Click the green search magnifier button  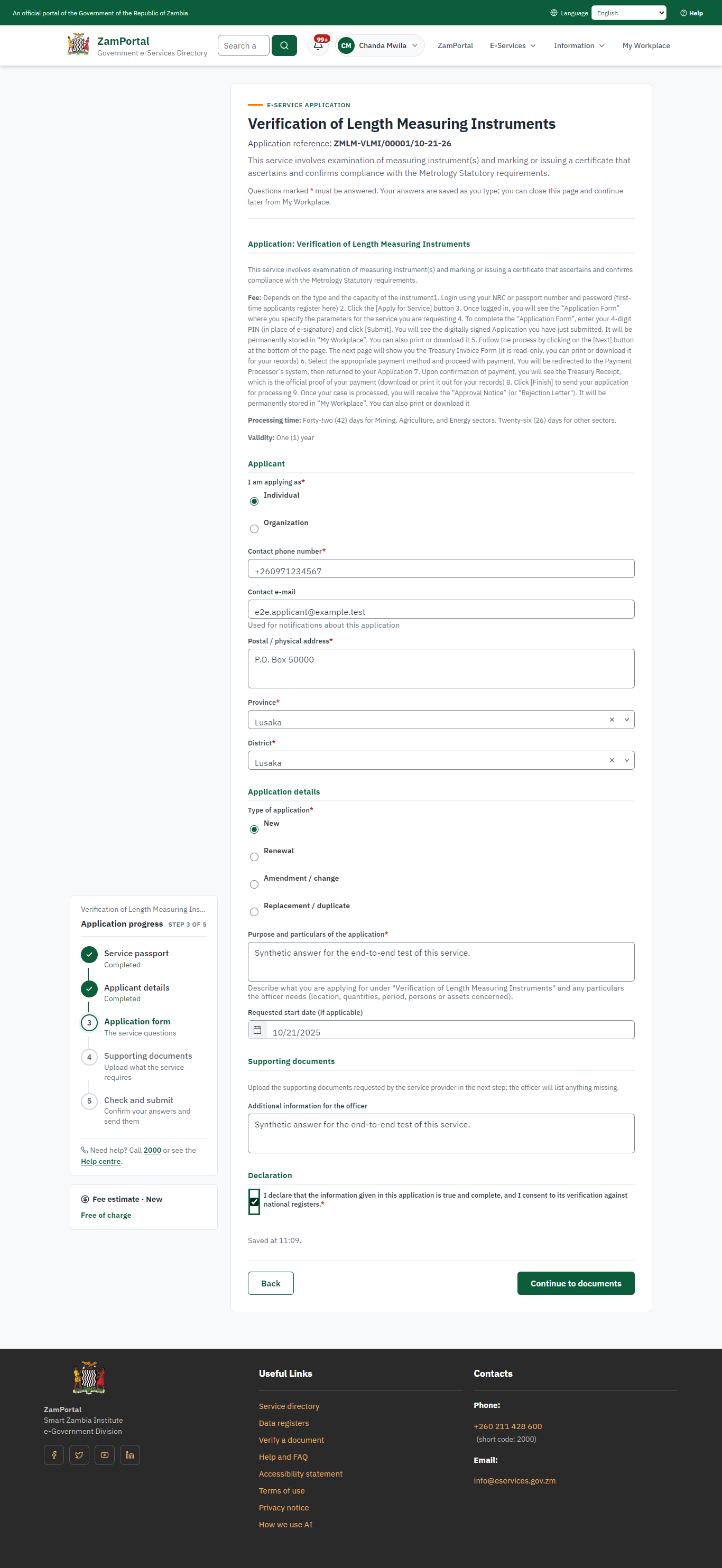(x=284, y=45)
